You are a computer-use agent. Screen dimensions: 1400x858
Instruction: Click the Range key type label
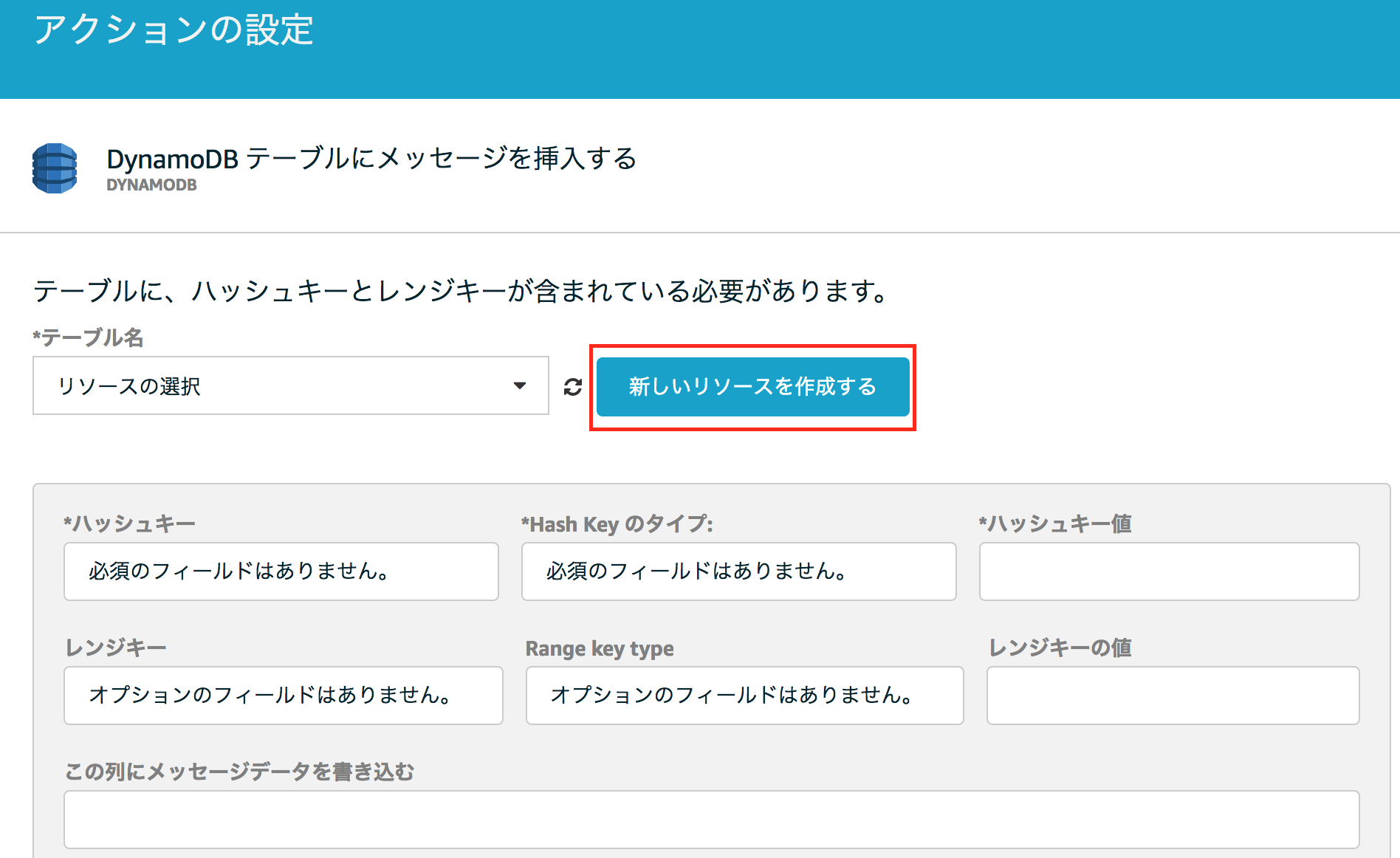tap(600, 649)
